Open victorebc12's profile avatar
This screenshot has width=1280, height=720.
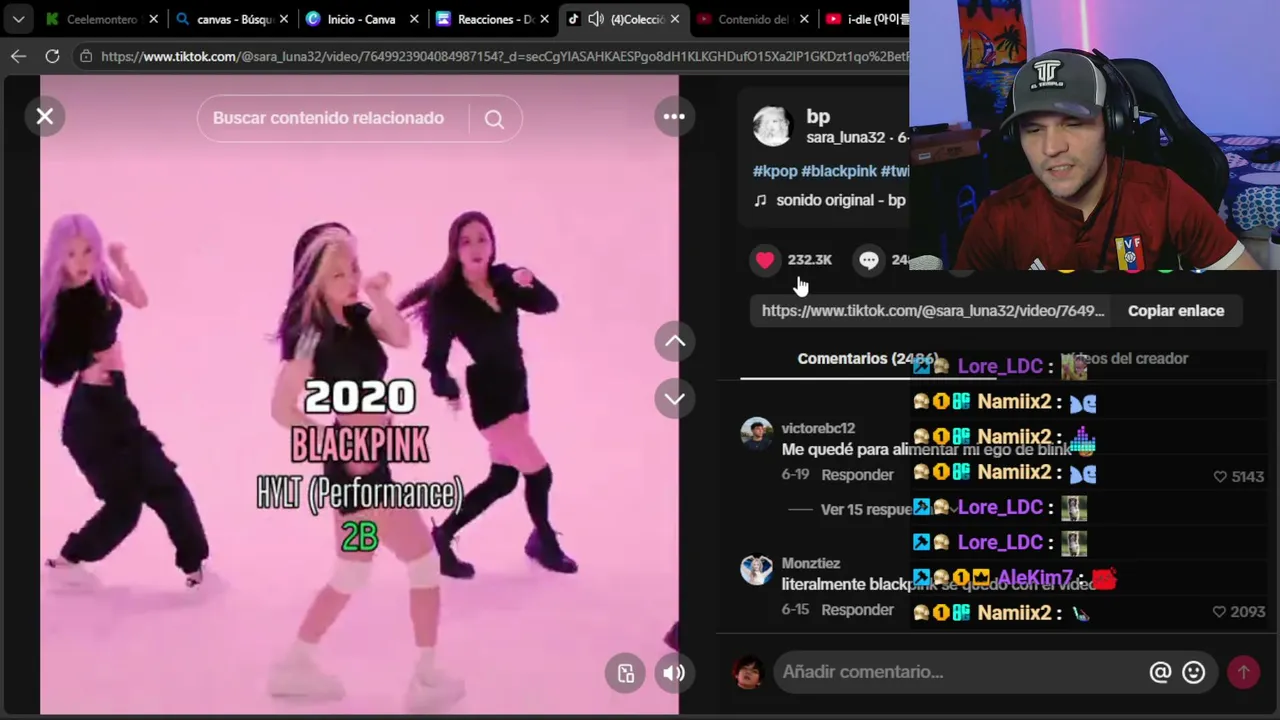click(x=757, y=434)
